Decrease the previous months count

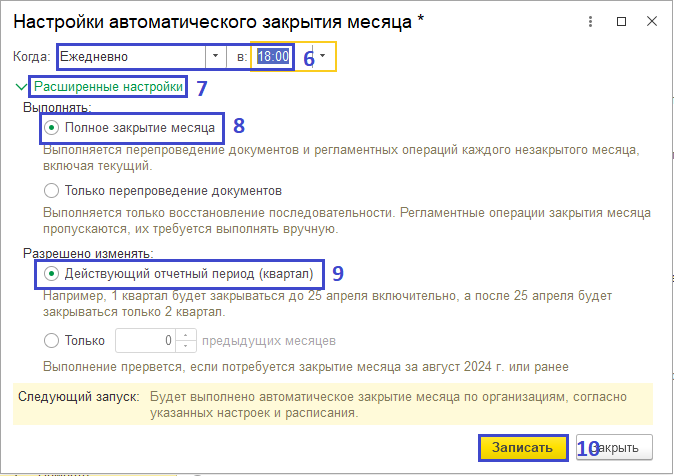click(x=186, y=346)
